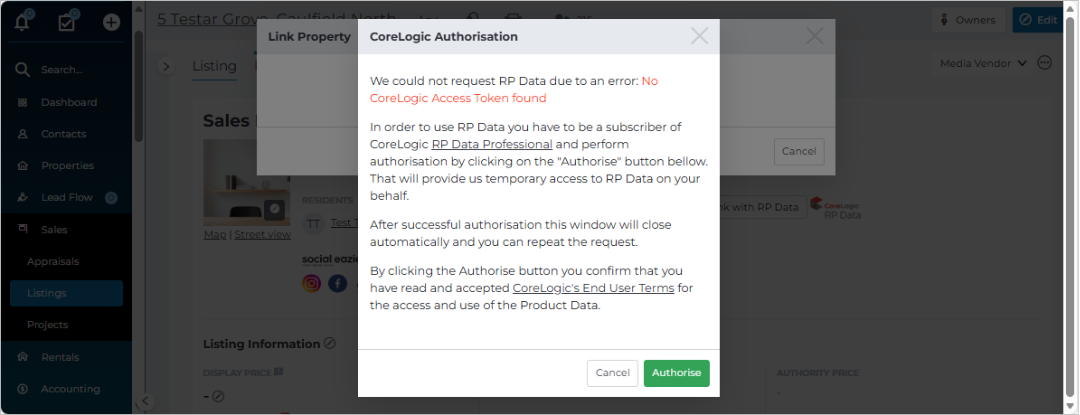Expand the side panel chevron arrow
This screenshot has height=415, width=1080.
(x=165, y=66)
